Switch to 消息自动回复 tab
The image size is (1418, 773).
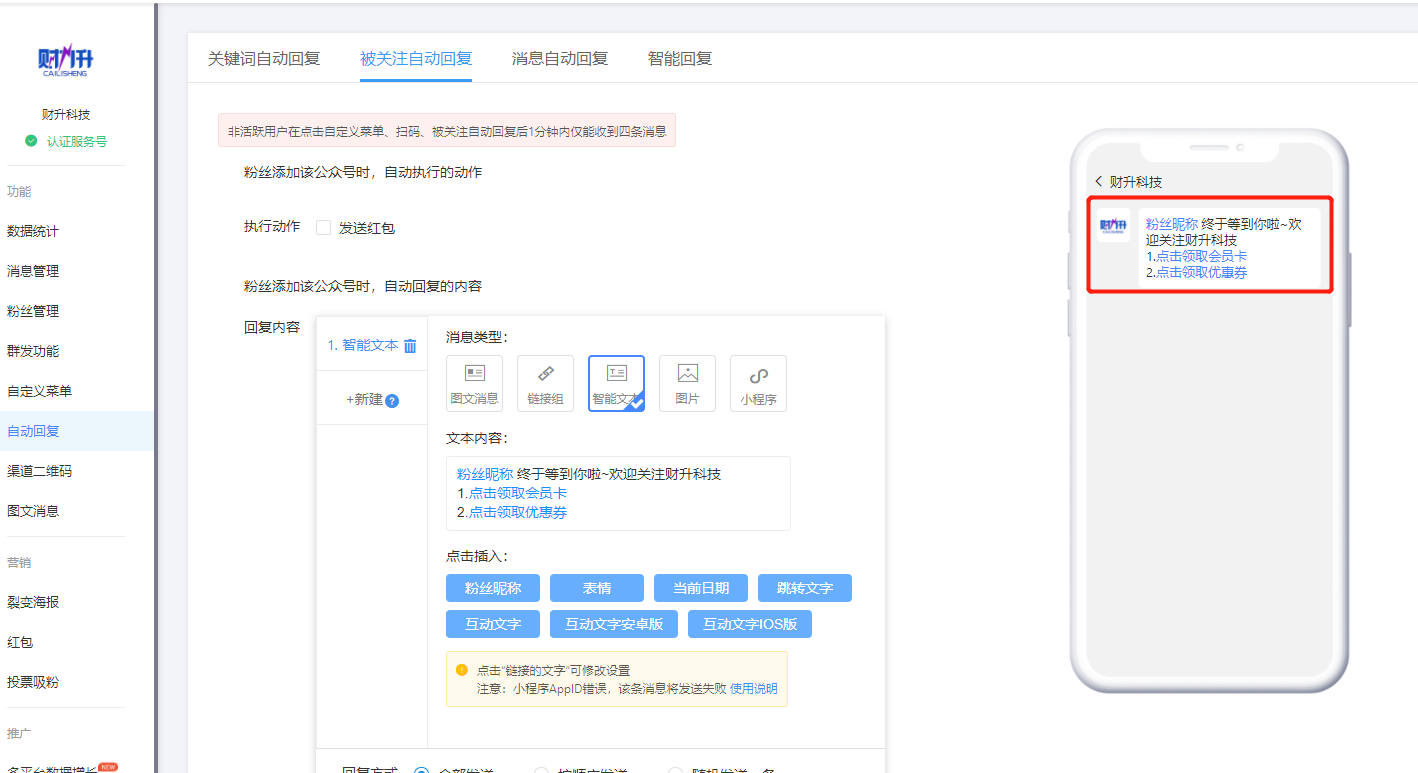point(560,58)
